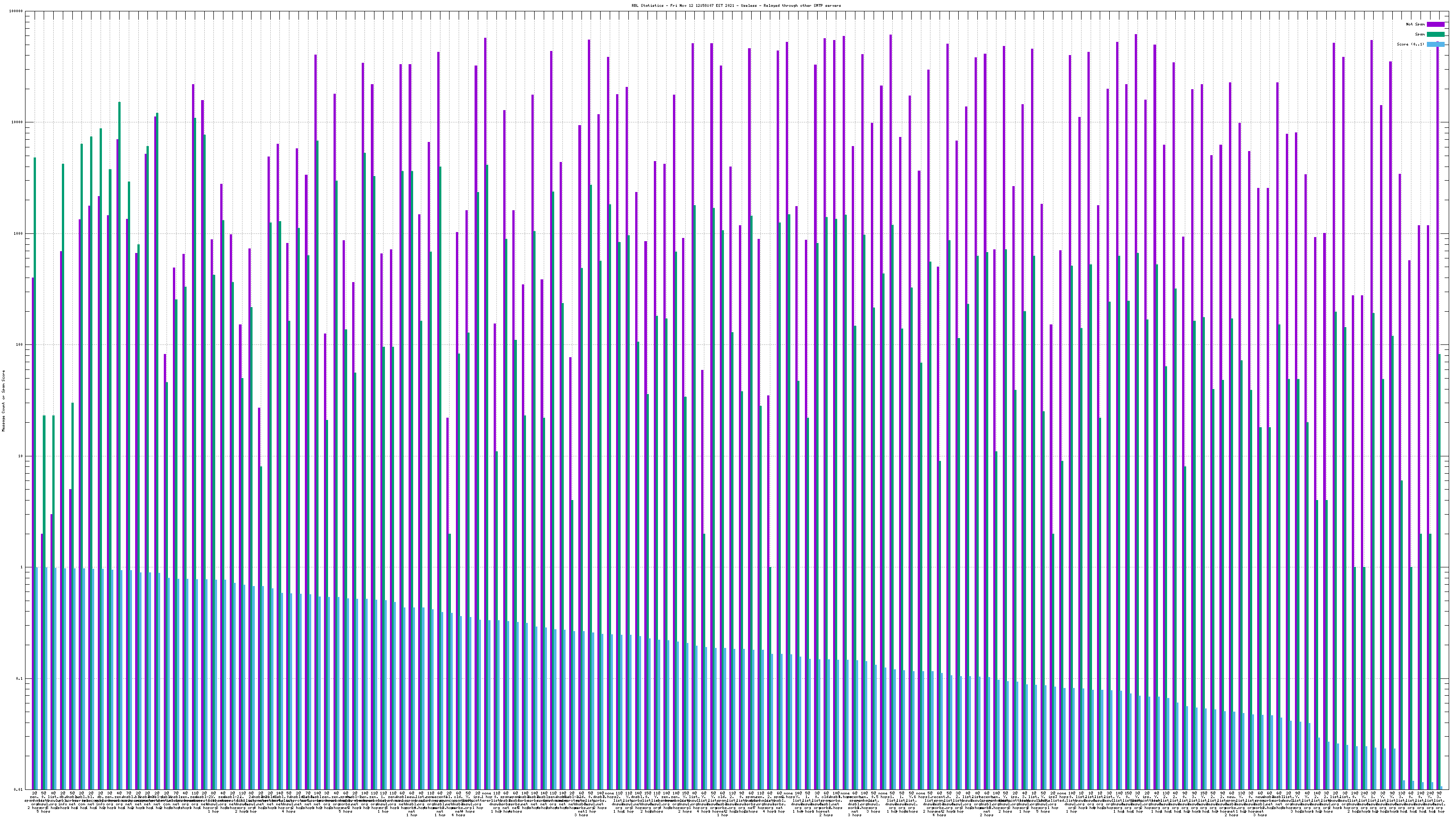Select the 'Not Spam' legend label

pyautogui.click(x=1416, y=24)
